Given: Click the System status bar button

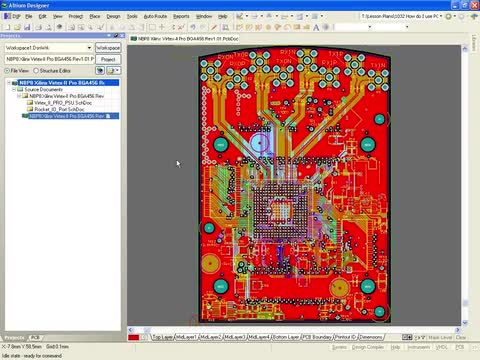Looking at the screenshot, I should [339, 347].
